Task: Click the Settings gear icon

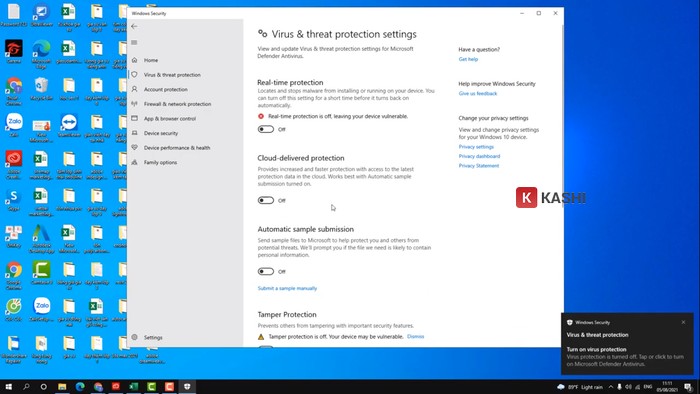Action: (134, 337)
